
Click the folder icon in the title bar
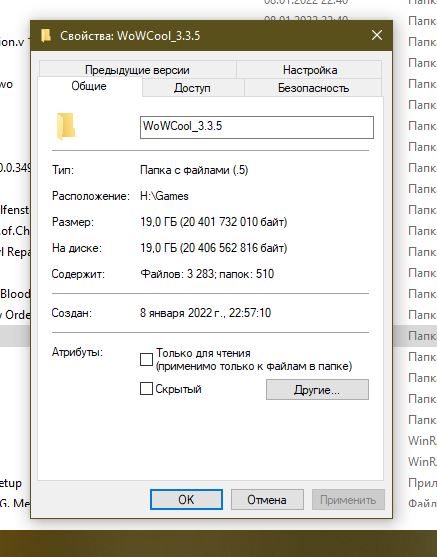point(46,36)
